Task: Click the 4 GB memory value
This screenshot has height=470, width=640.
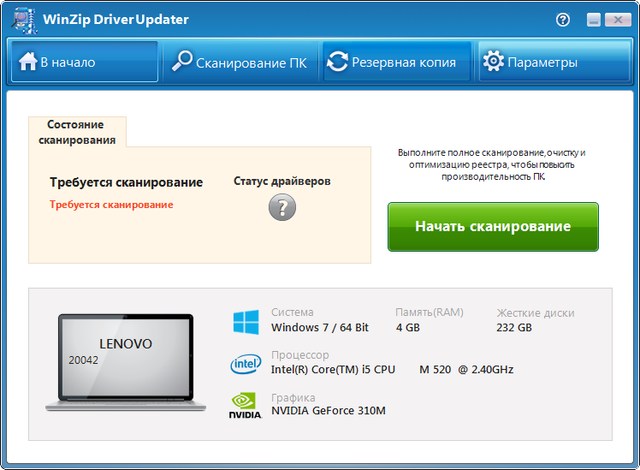Action: 408,327
